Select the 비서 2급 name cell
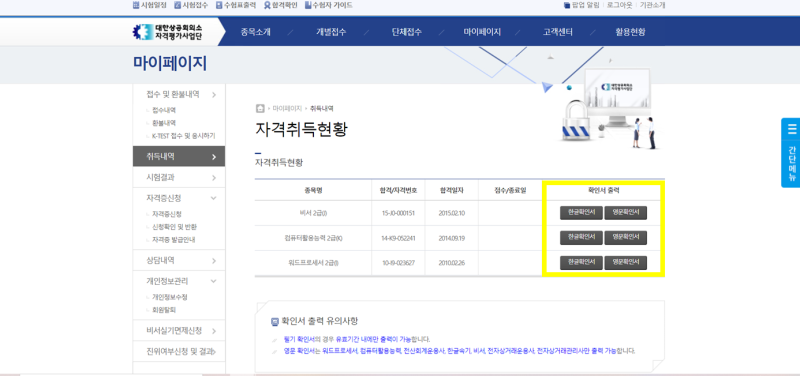 313,213
